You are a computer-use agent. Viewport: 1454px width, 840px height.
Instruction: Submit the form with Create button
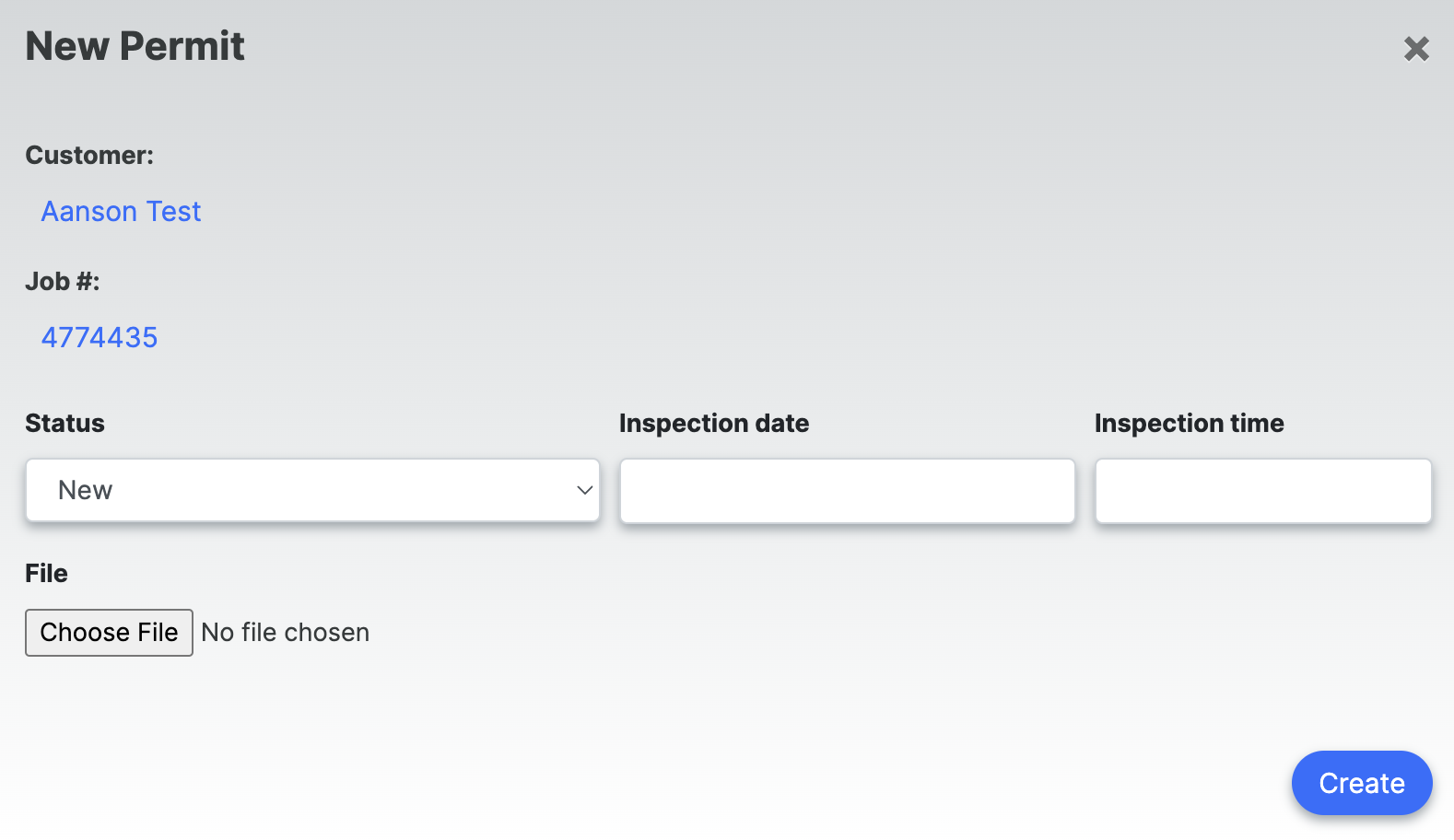1362,783
